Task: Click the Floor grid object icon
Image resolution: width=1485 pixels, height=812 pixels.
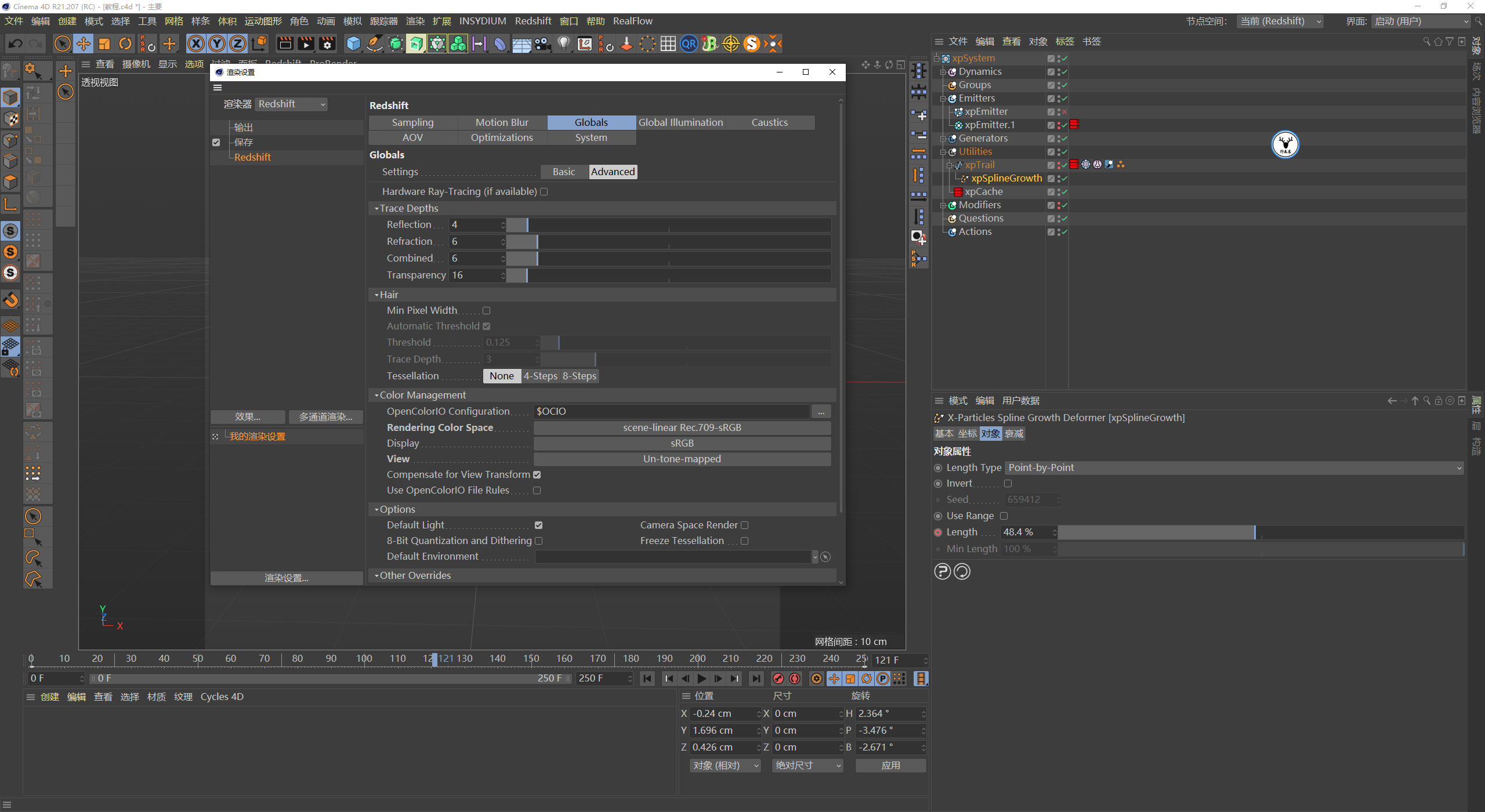Action: pyautogui.click(x=521, y=44)
